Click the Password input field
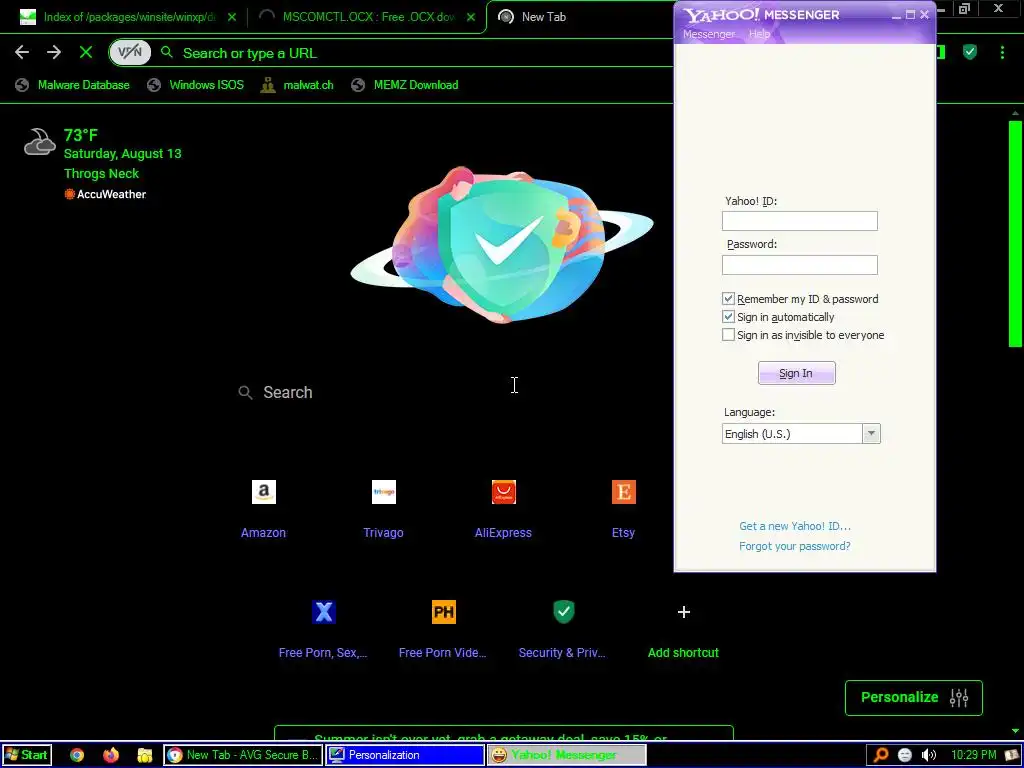 click(799, 264)
